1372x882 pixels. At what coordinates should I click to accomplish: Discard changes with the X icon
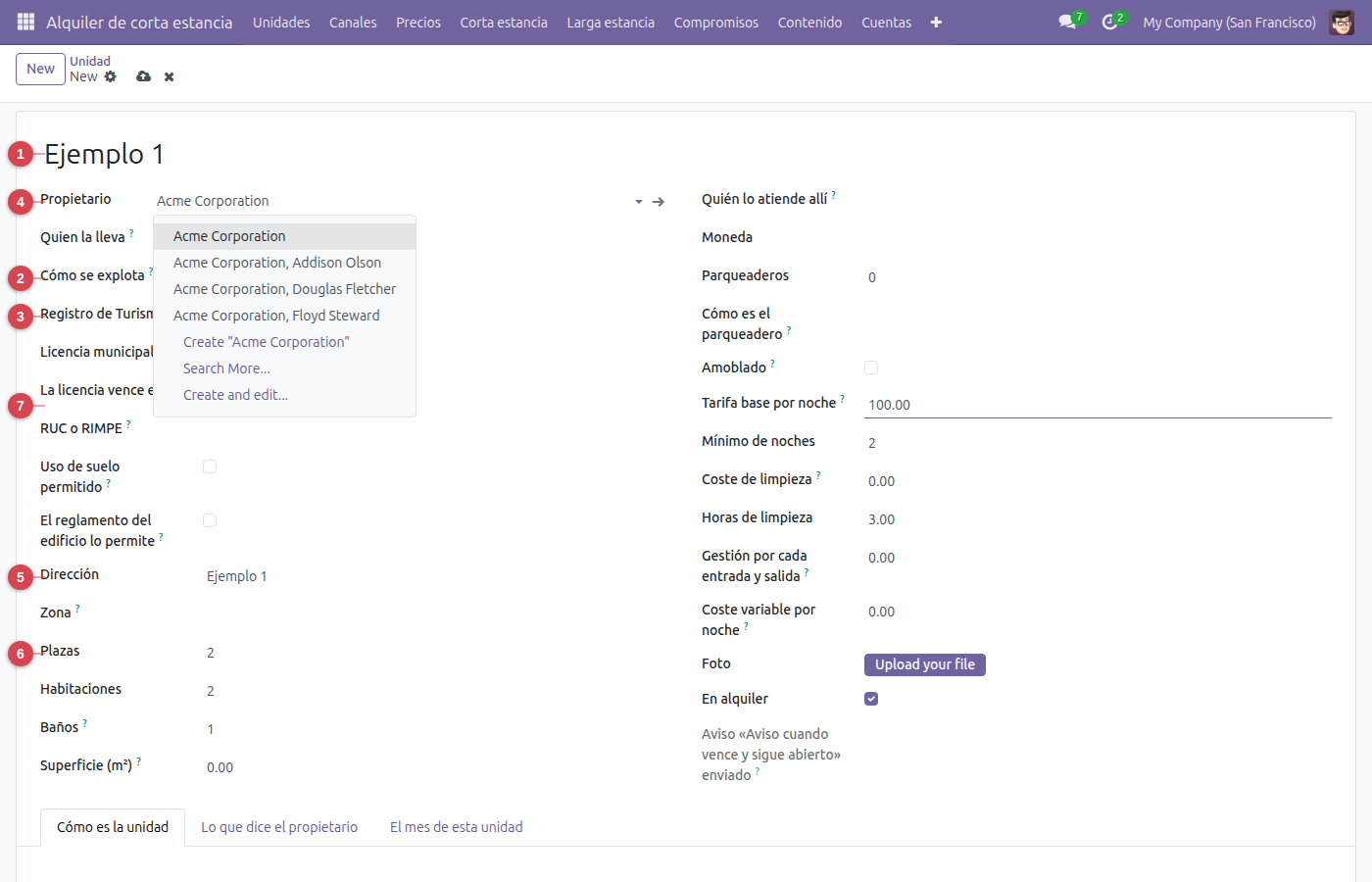click(x=169, y=76)
